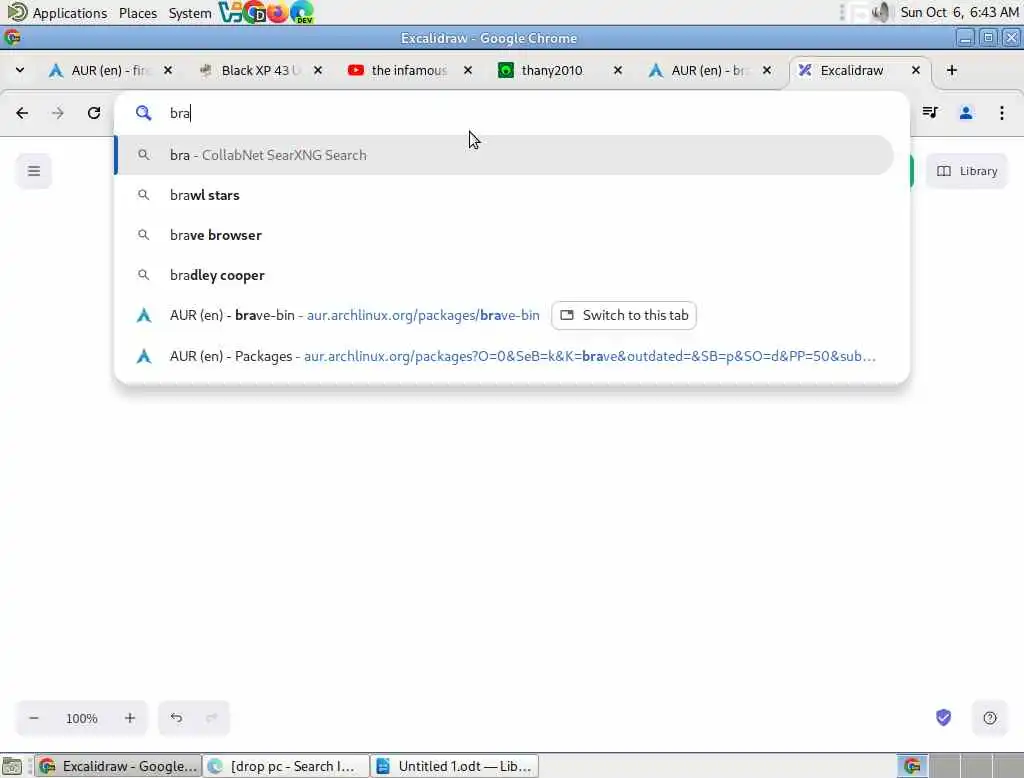The width and height of the screenshot is (1024, 778).
Task: Switch to AUR (en) - br tab
Action: [x=707, y=70]
